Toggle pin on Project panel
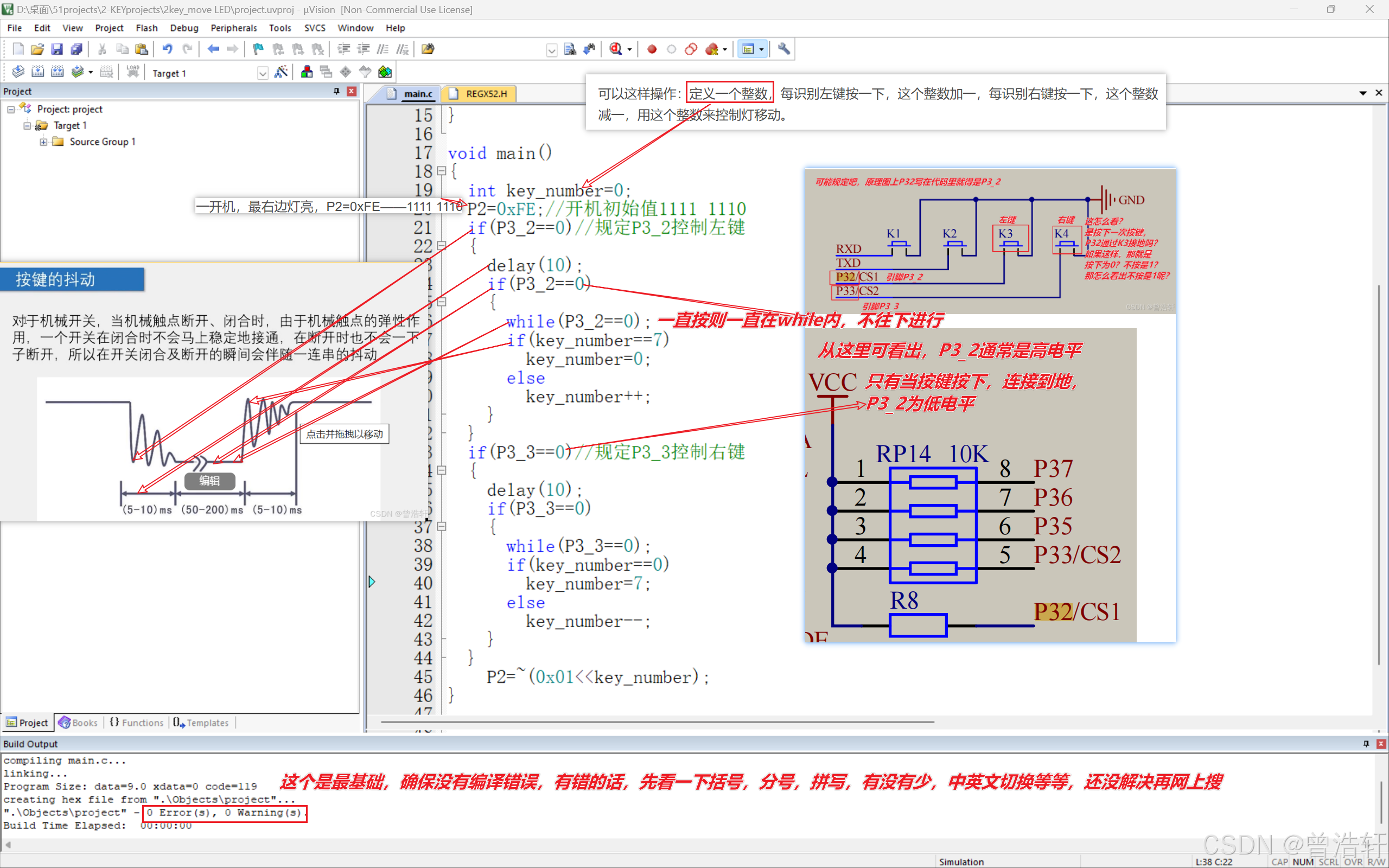Screen dimensions: 1389x868 point(336,91)
